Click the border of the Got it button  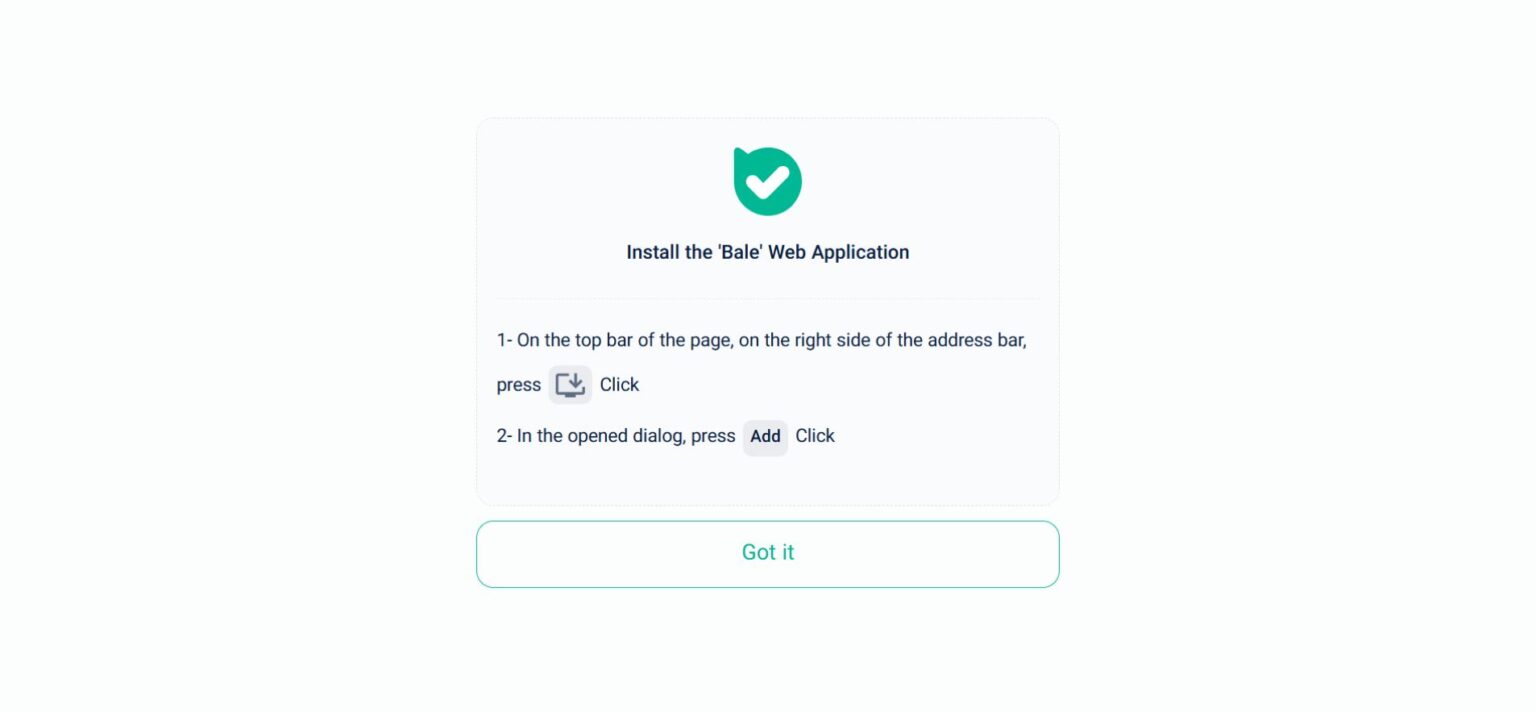click(x=768, y=521)
